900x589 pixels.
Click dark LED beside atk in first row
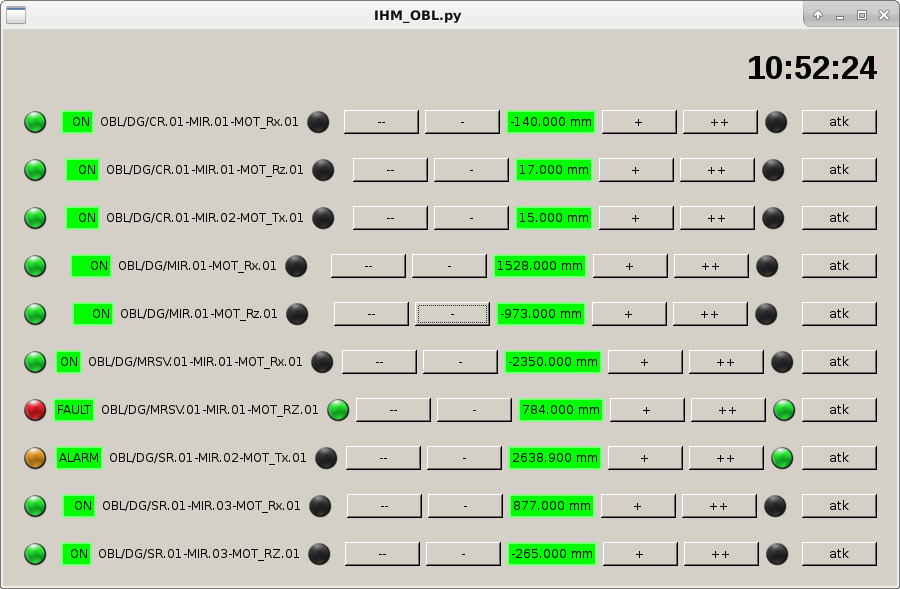776,122
